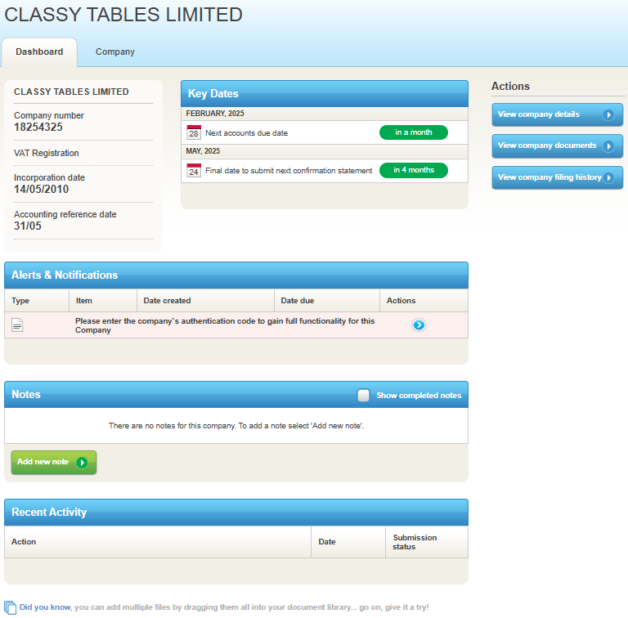Select the Dashboard tab
This screenshot has width=628, height=618.
coord(39,52)
